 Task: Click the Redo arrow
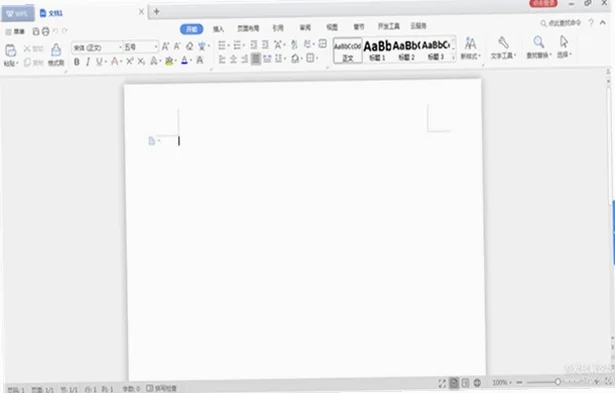[x=64, y=31]
